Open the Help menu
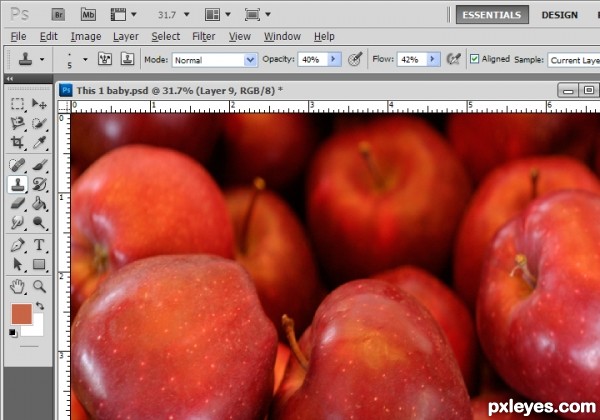This screenshot has height=420, width=600. coord(324,37)
